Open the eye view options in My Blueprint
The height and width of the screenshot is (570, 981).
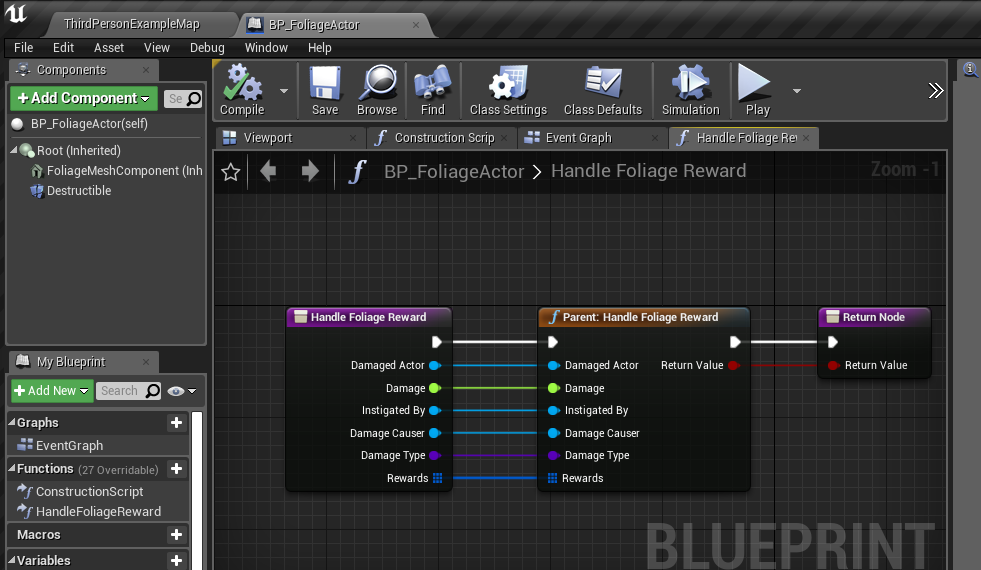tap(182, 391)
